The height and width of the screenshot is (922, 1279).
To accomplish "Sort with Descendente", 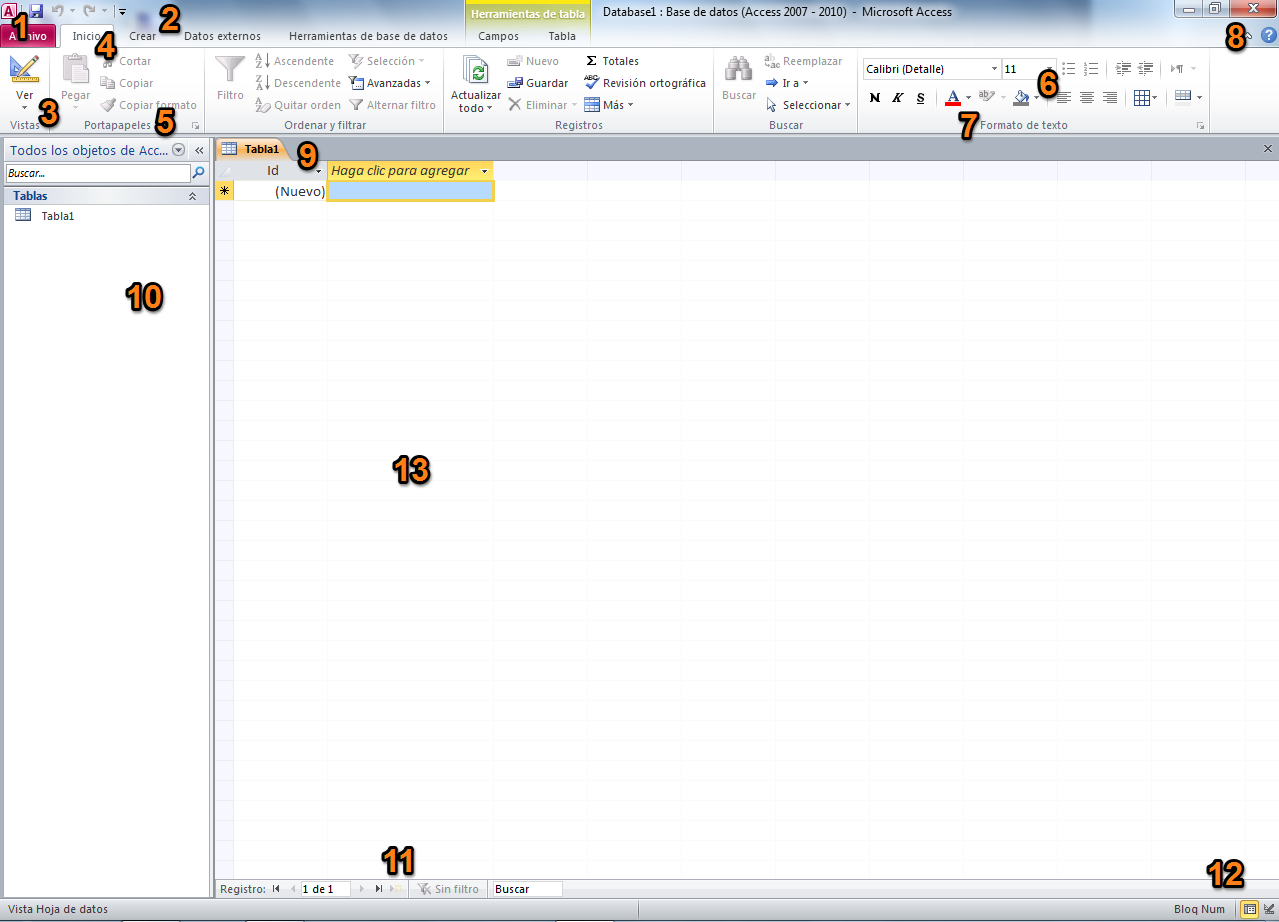I will pos(297,83).
